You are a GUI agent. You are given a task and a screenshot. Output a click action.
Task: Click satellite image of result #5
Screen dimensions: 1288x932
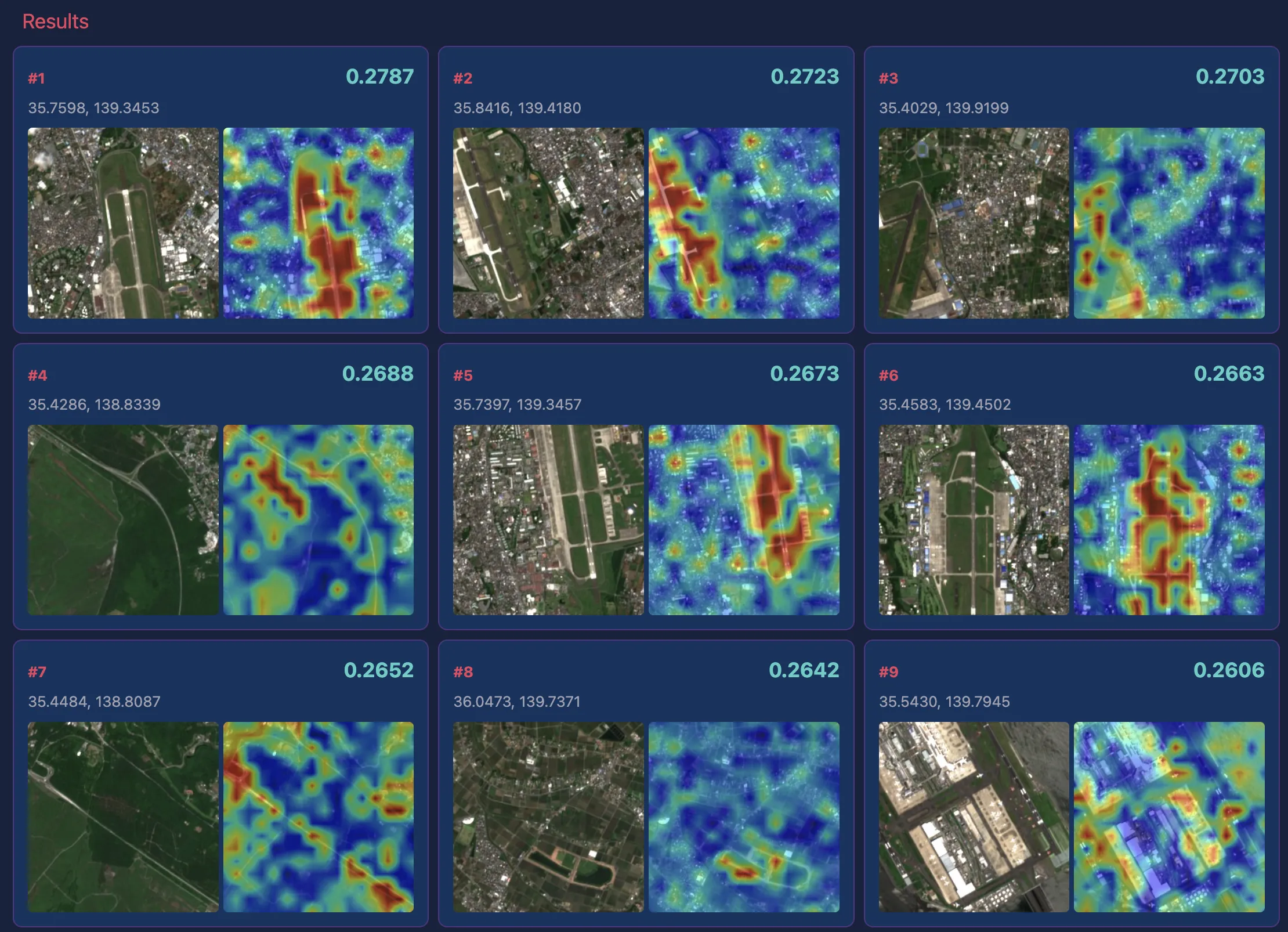(x=548, y=520)
